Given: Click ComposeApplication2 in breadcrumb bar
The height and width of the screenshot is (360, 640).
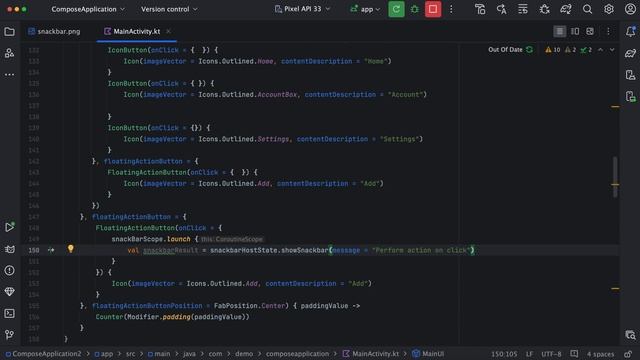Looking at the screenshot, I should pyautogui.click(x=43, y=354).
